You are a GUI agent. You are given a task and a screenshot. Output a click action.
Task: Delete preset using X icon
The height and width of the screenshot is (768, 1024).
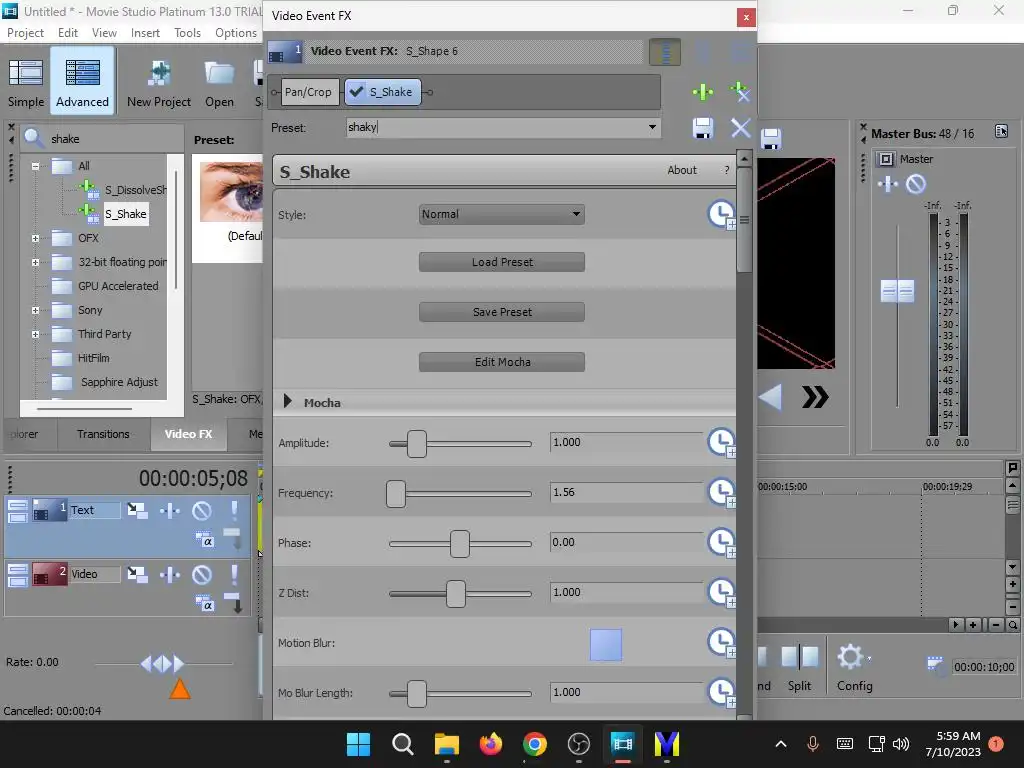tap(740, 128)
